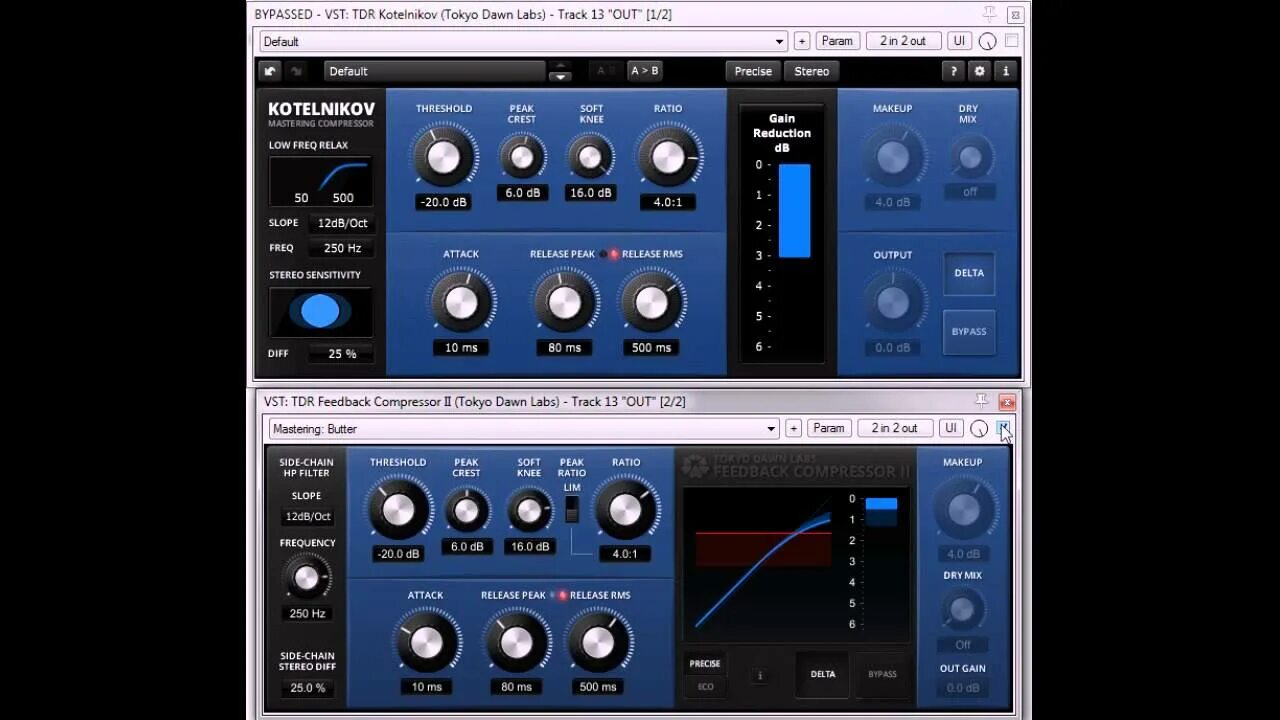Toggle the Feedback Compressor II enable checkbox
Viewport: 1280px width, 720px height.
tap(1004, 428)
